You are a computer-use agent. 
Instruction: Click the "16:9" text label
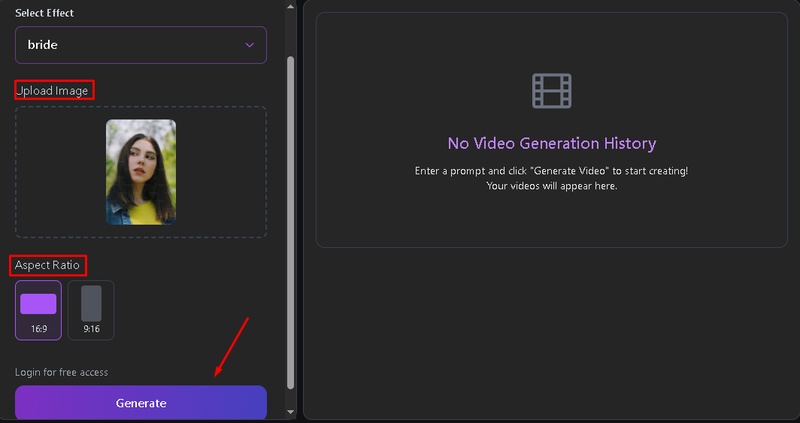pyautogui.click(x=38, y=328)
